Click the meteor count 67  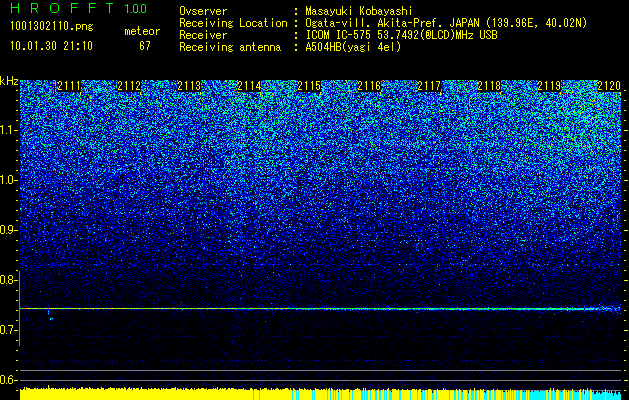pyautogui.click(x=145, y=46)
